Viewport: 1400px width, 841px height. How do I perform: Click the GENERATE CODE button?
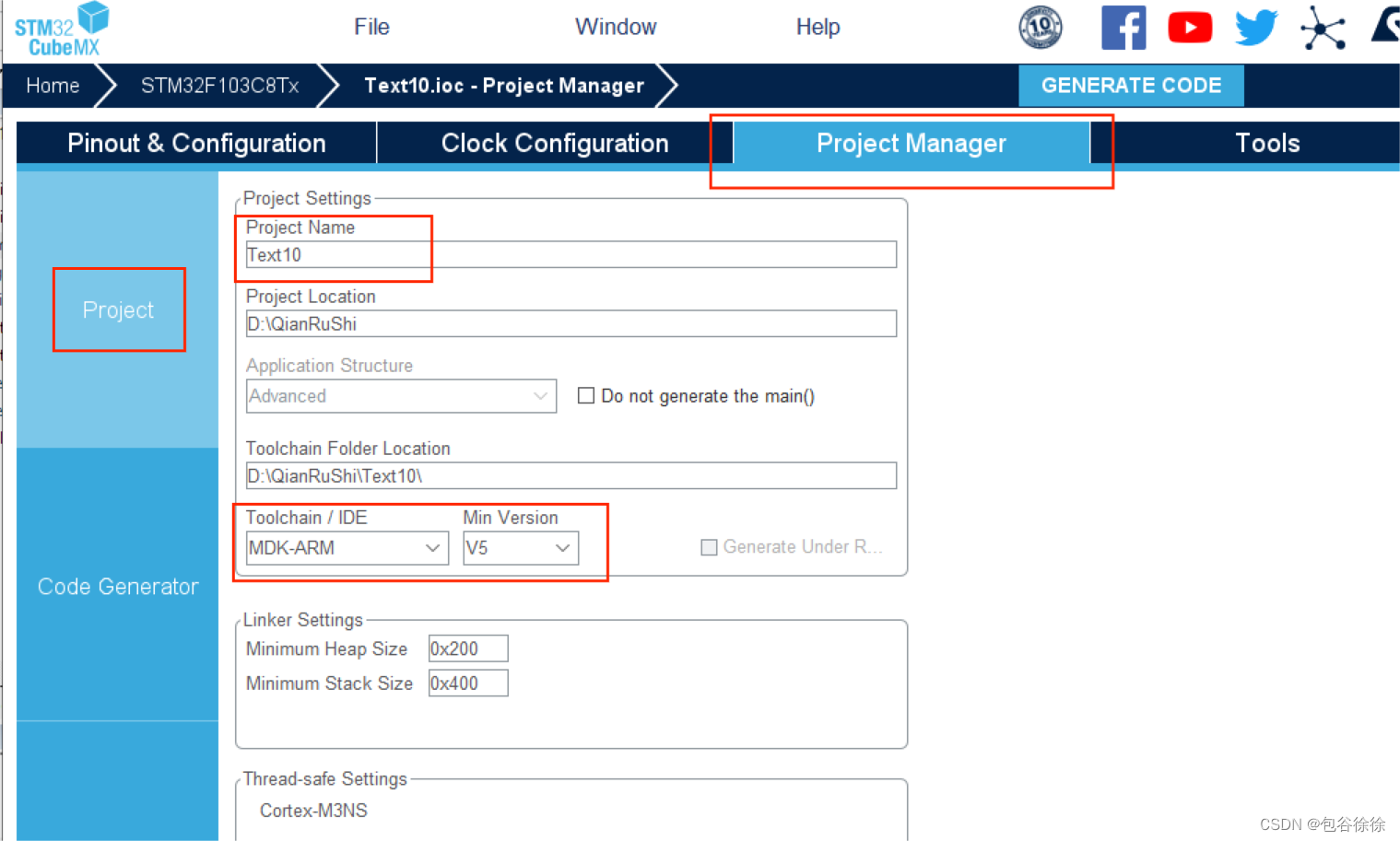tap(1131, 86)
